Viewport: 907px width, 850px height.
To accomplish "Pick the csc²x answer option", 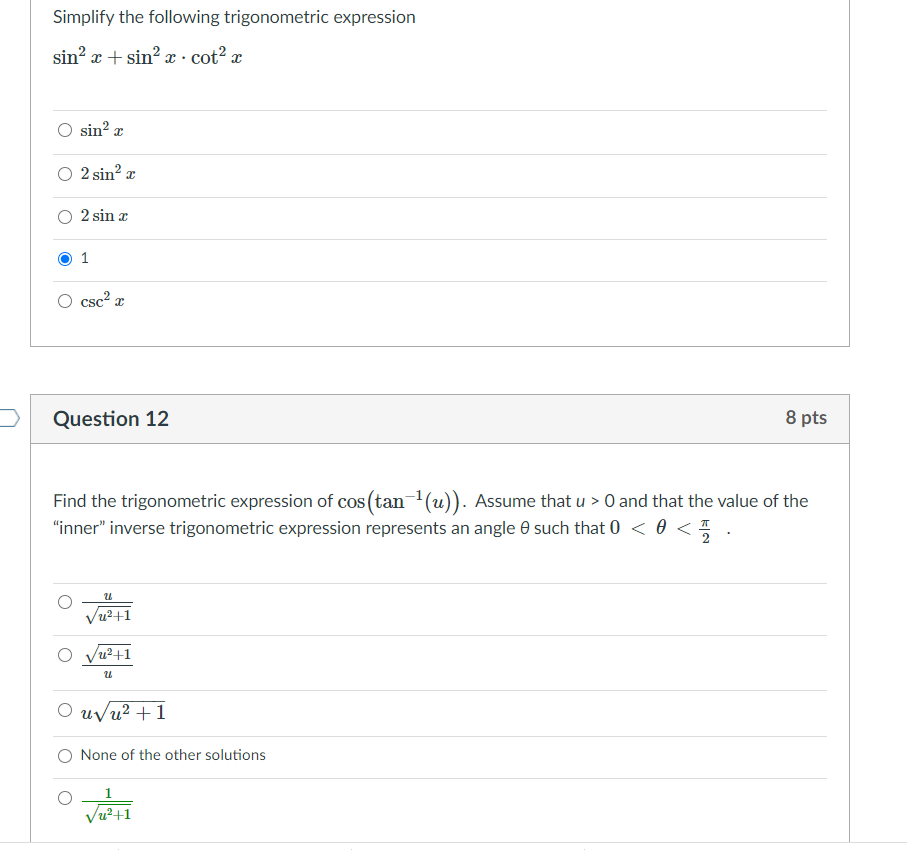I will click(x=64, y=300).
